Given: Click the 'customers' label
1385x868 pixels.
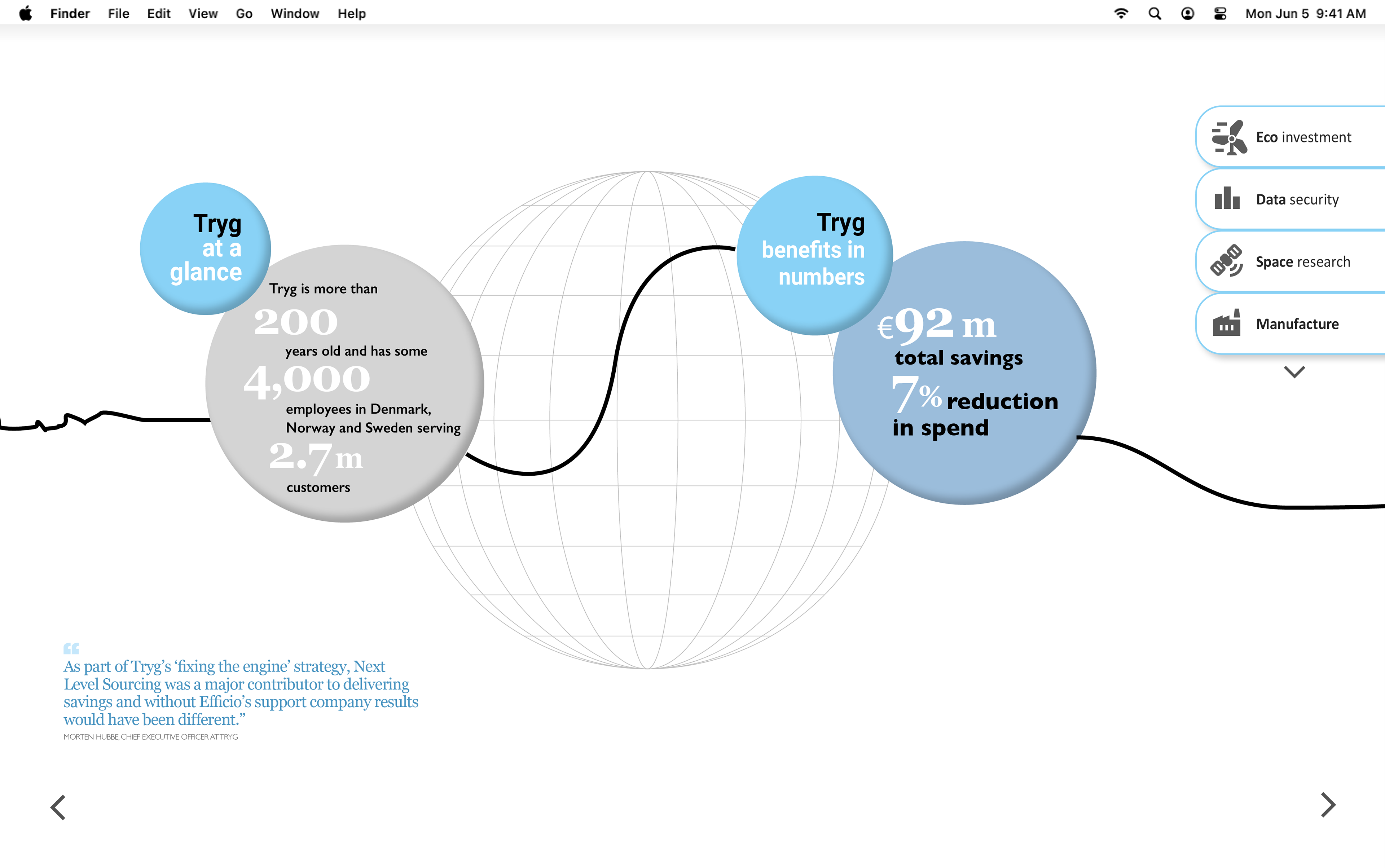Looking at the screenshot, I should tap(318, 488).
